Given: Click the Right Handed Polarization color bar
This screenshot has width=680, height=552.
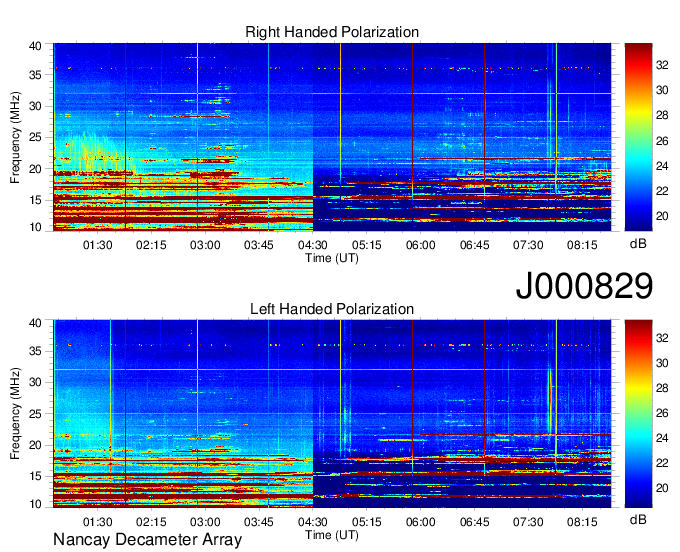Looking at the screenshot, I should 638,137.
